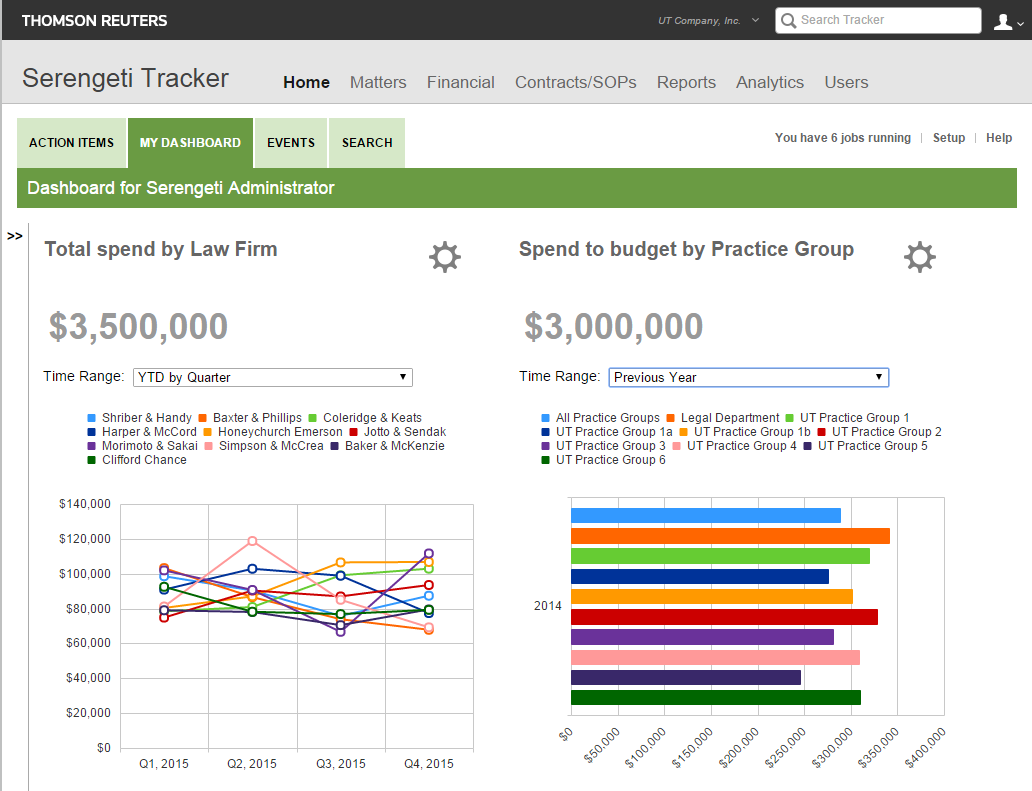Image resolution: width=1032 pixels, height=791 pixels.
Task: Open settings gear on Total spend by Law Firm widget
Action: (x=445, y=257)
